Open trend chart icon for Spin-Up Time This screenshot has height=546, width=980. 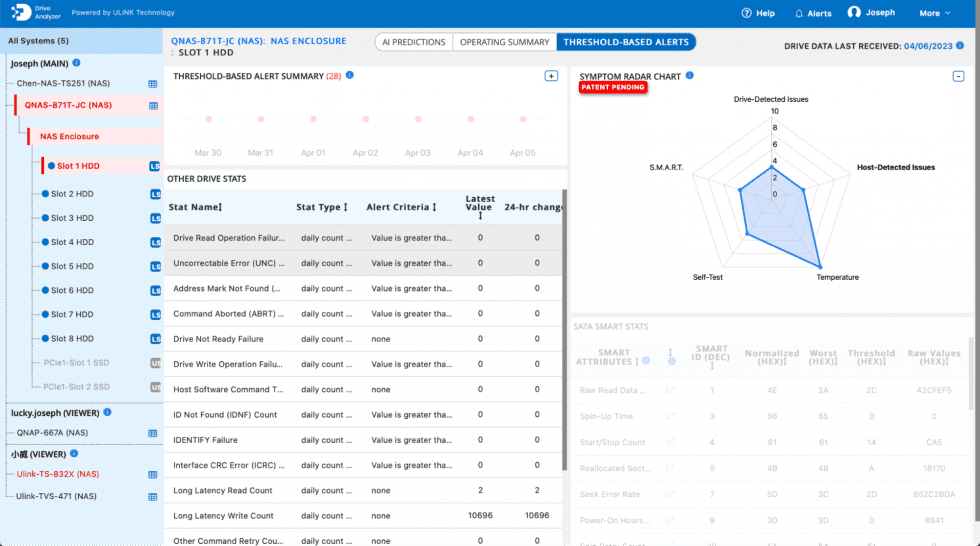point(671,416)
